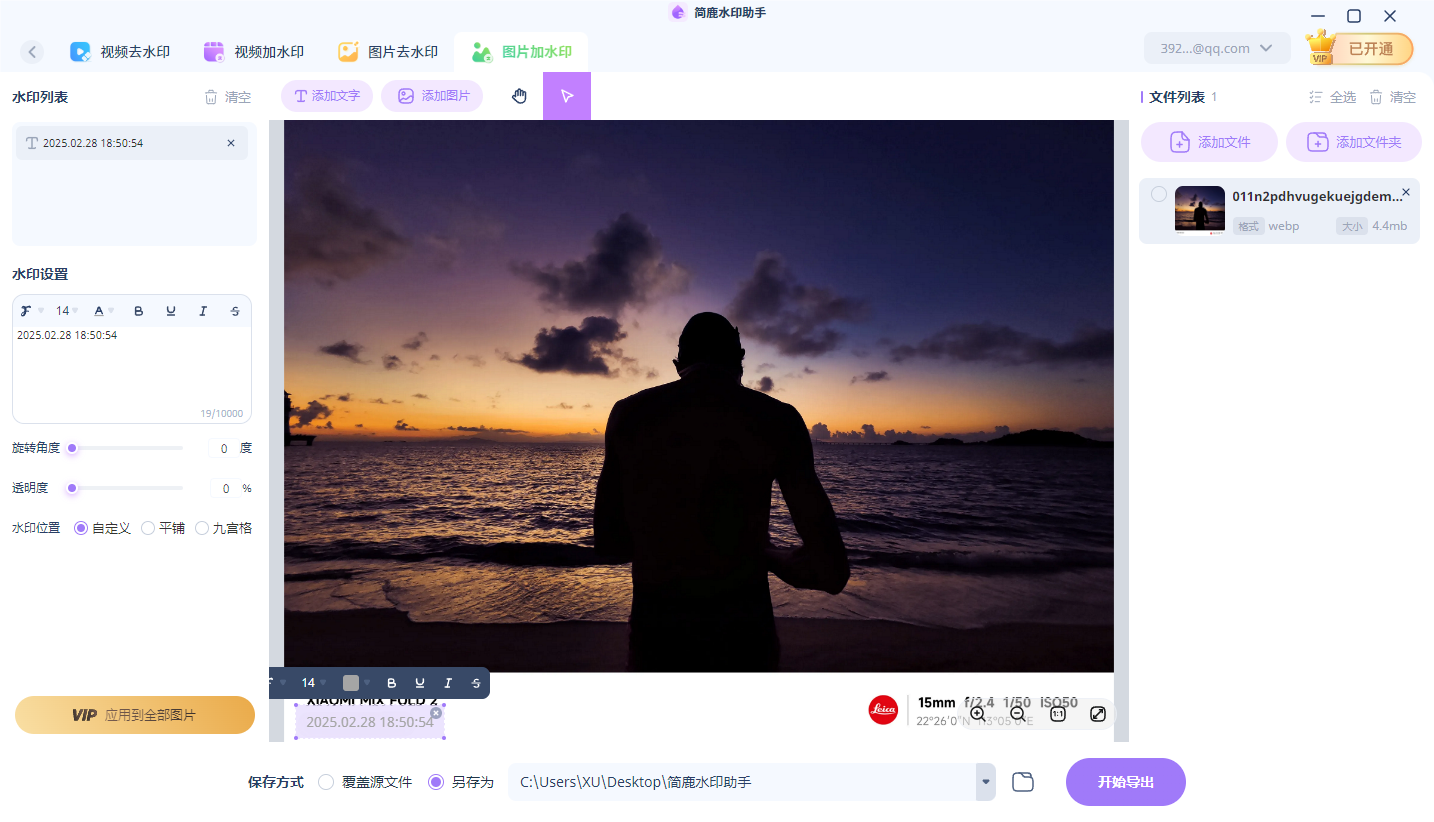
Task: Toggle underline formatting in watermark settings
Action: [x=171, y=311]
